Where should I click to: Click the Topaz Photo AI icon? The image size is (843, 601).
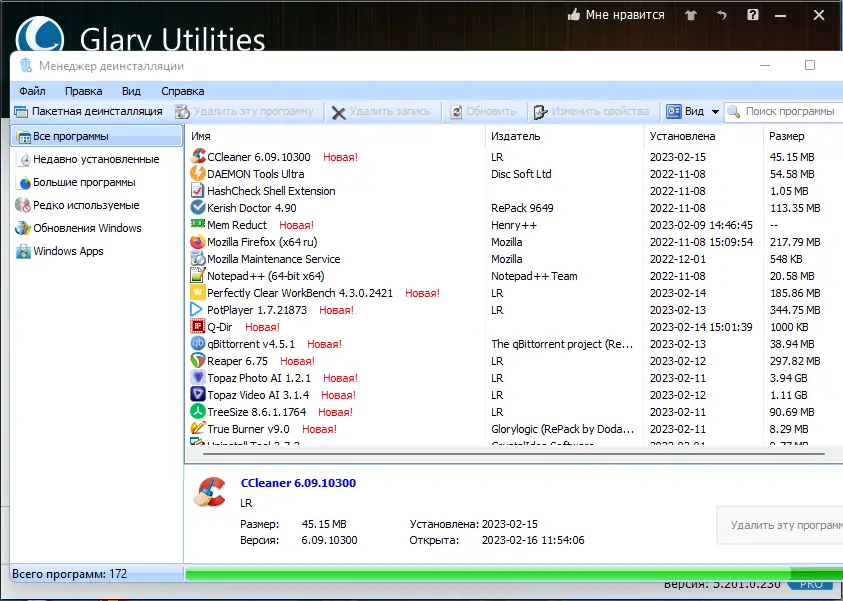click(x=198, y=377)
